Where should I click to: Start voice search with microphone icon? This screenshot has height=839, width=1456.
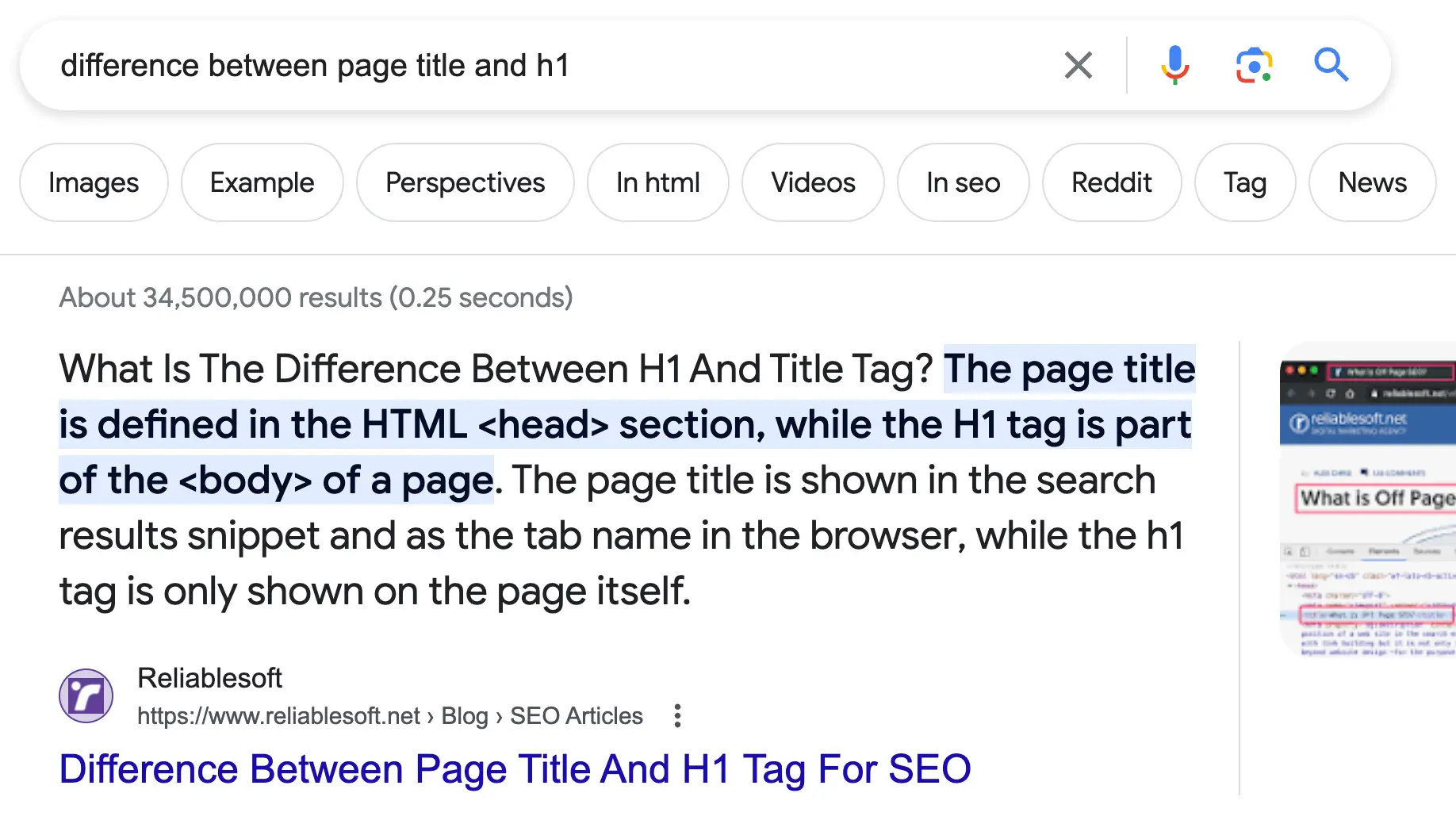click(1174, 65)
